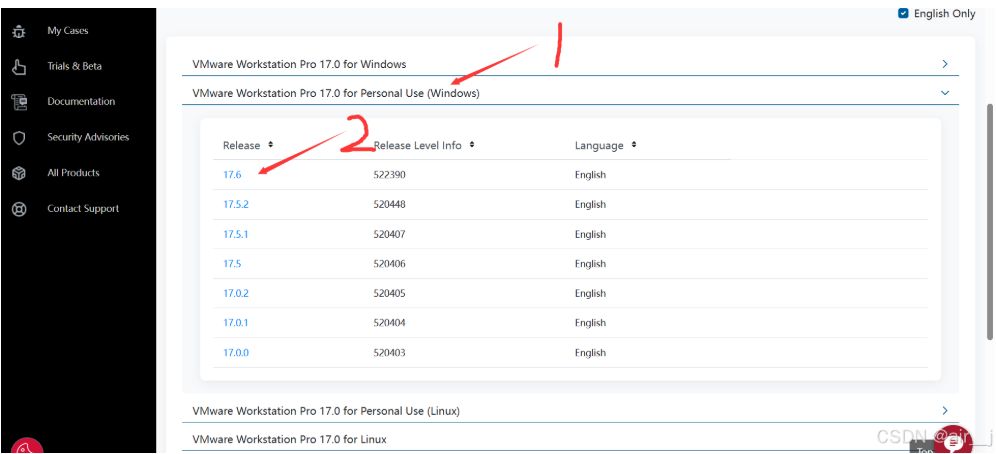The width and height of the screenshot is (996, 454).
Task: Click VMware Workstation Pro 17.0 for Linux title
Action: tap(289, 439)
